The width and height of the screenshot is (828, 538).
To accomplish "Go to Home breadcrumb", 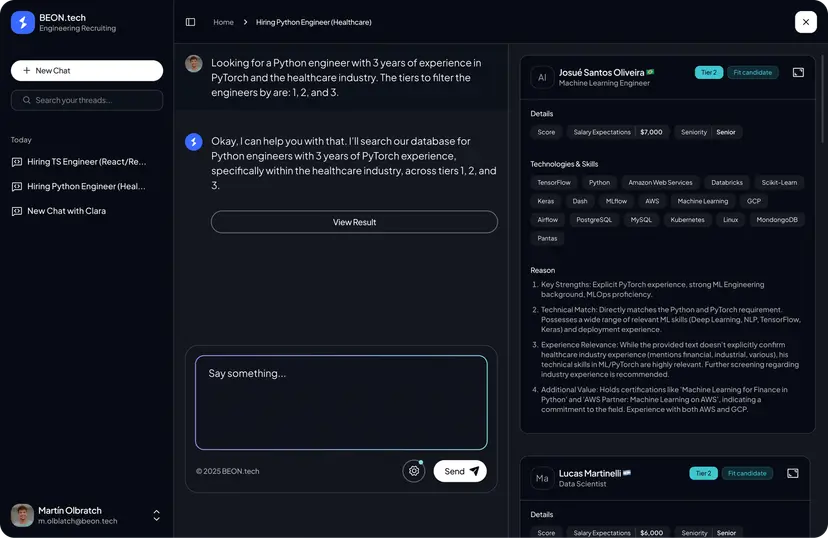I will point(223,22).
